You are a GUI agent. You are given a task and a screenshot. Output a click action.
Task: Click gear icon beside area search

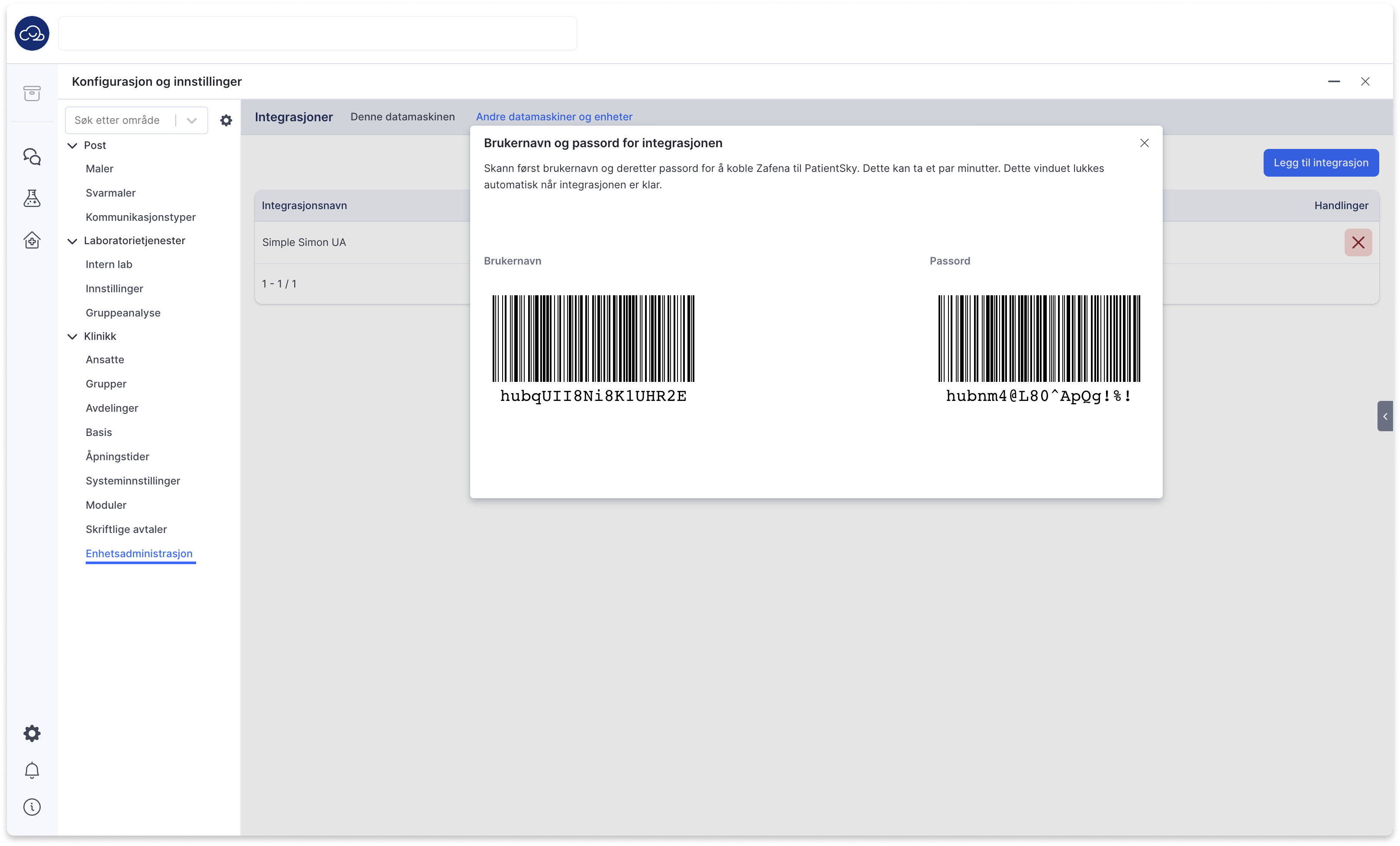click(x=226, y=120)
